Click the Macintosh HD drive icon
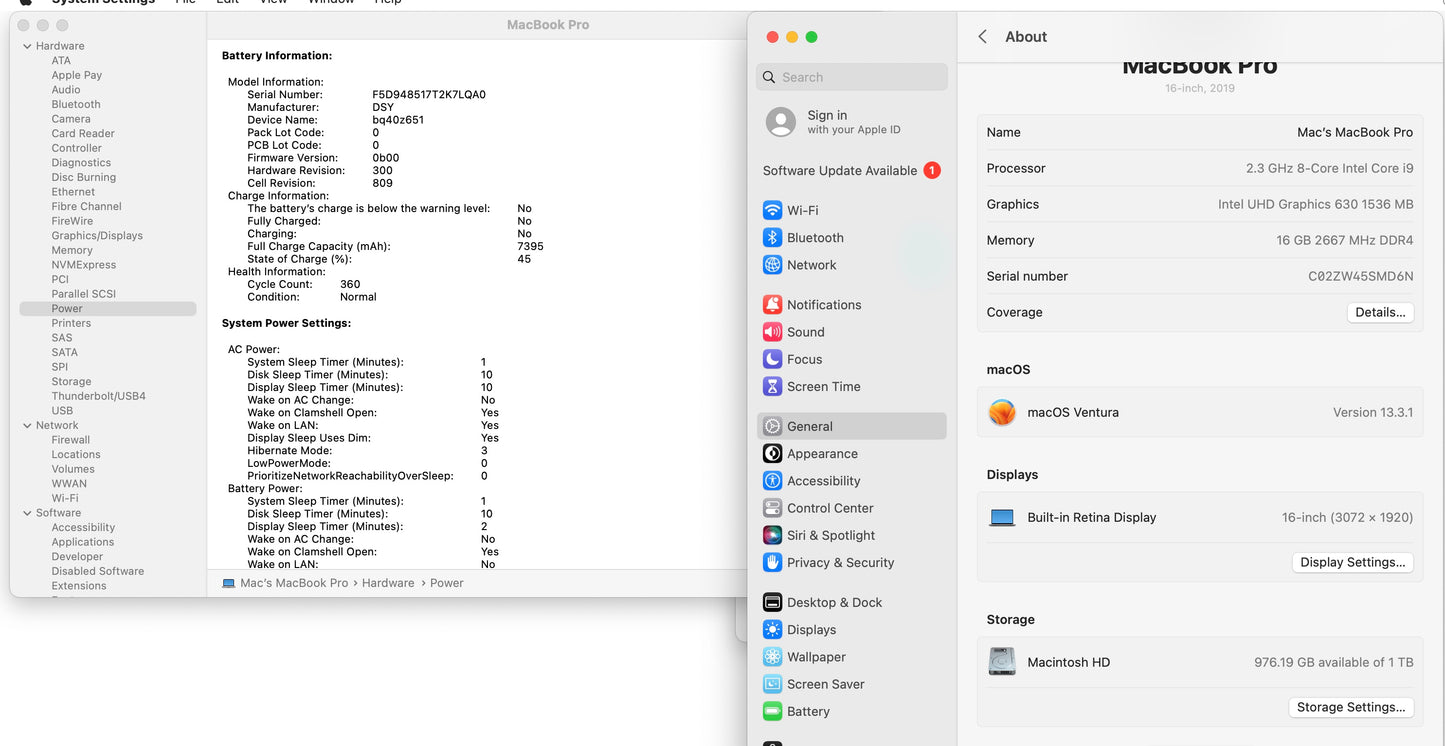The height and width of the screenshot is (746, 1445). click(1002, 662)
